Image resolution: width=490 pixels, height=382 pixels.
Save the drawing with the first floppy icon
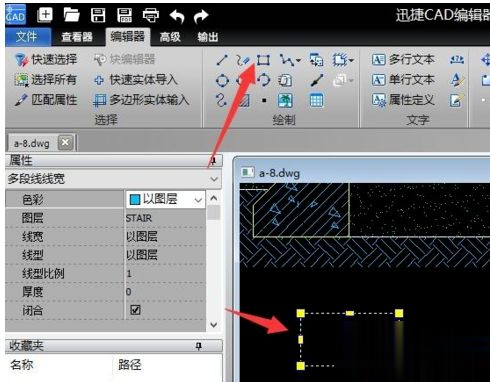click(x=98, y=15)
